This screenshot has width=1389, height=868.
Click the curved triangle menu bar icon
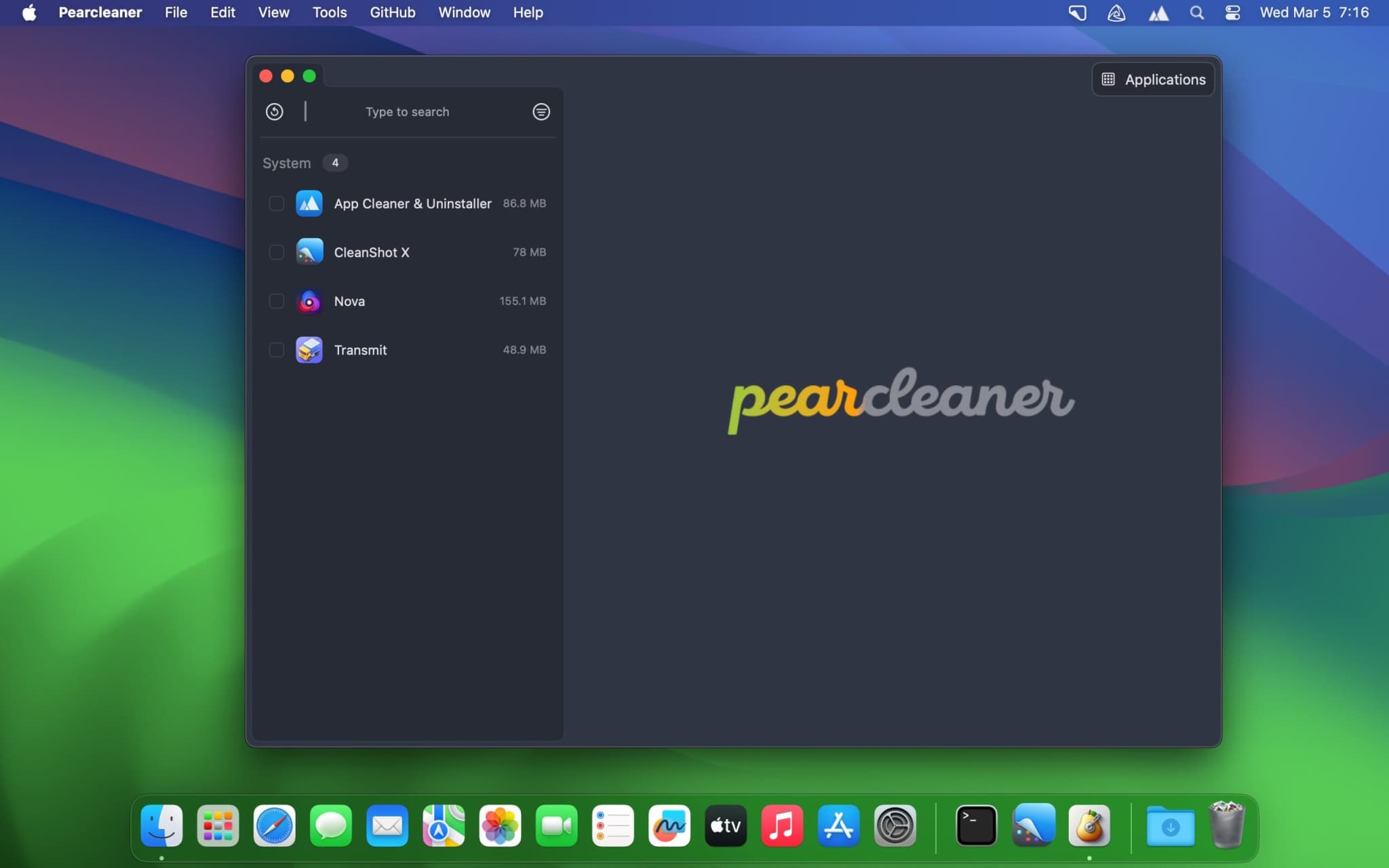1116,13
